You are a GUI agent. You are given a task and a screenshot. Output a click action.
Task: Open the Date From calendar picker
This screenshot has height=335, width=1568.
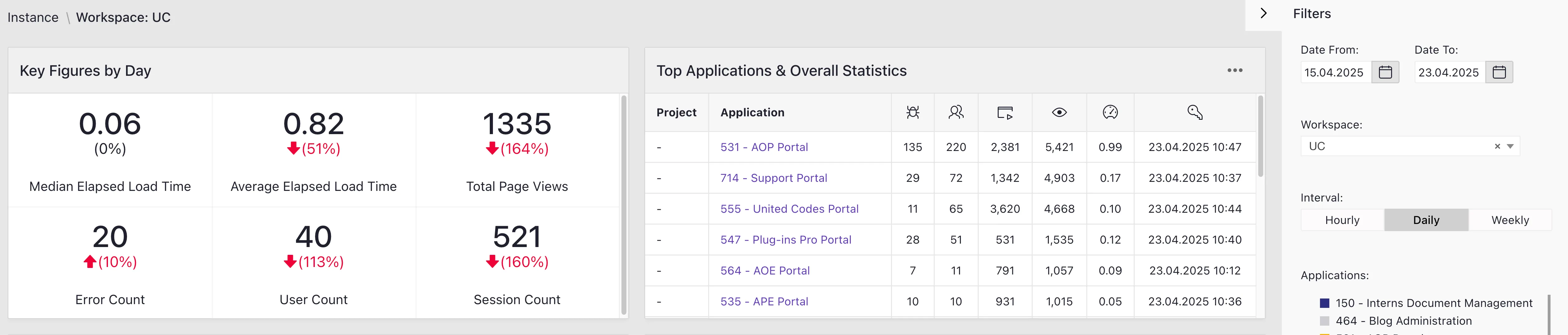pyautogui.click(x=1386, y=72)
